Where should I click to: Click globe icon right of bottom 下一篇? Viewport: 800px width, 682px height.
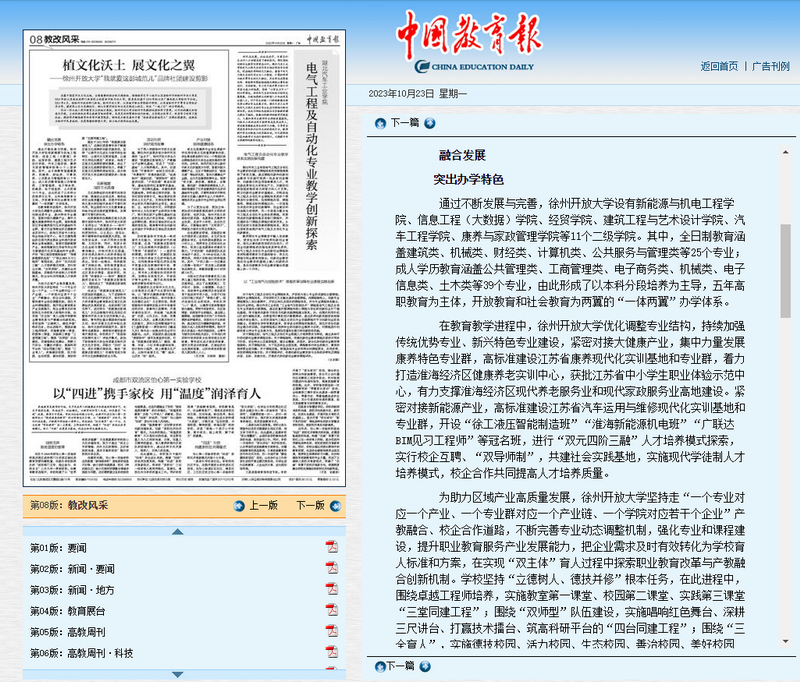(426, 667)
